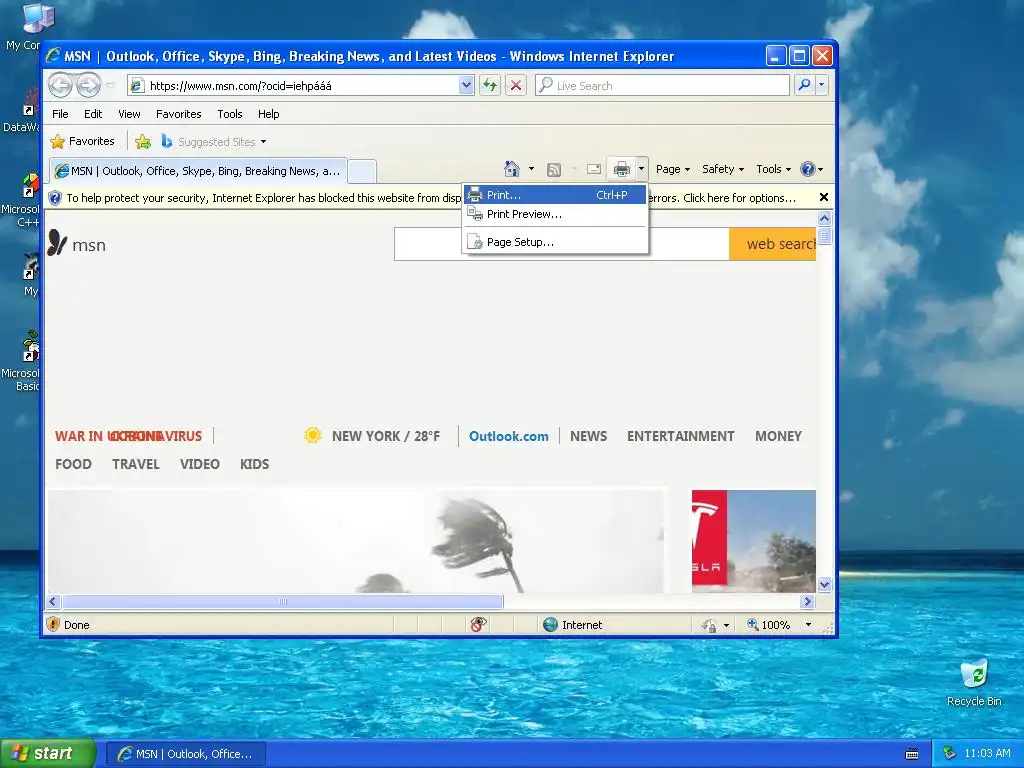Screen dimensions: 1024x768
Task: Click the Back navigation arrow
Action: 60,85
